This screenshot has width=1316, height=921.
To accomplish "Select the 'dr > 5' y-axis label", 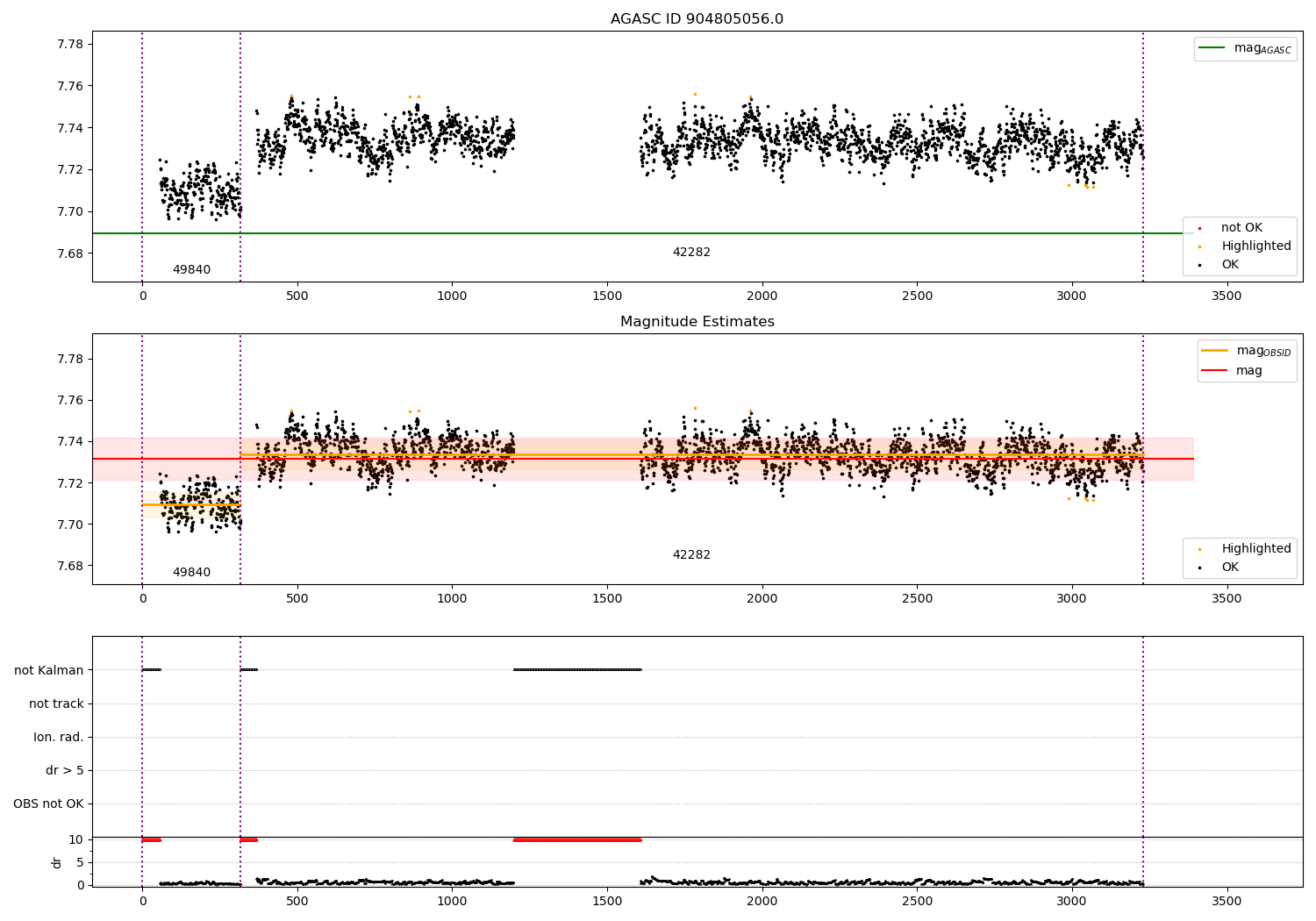I will coord(65,770).
